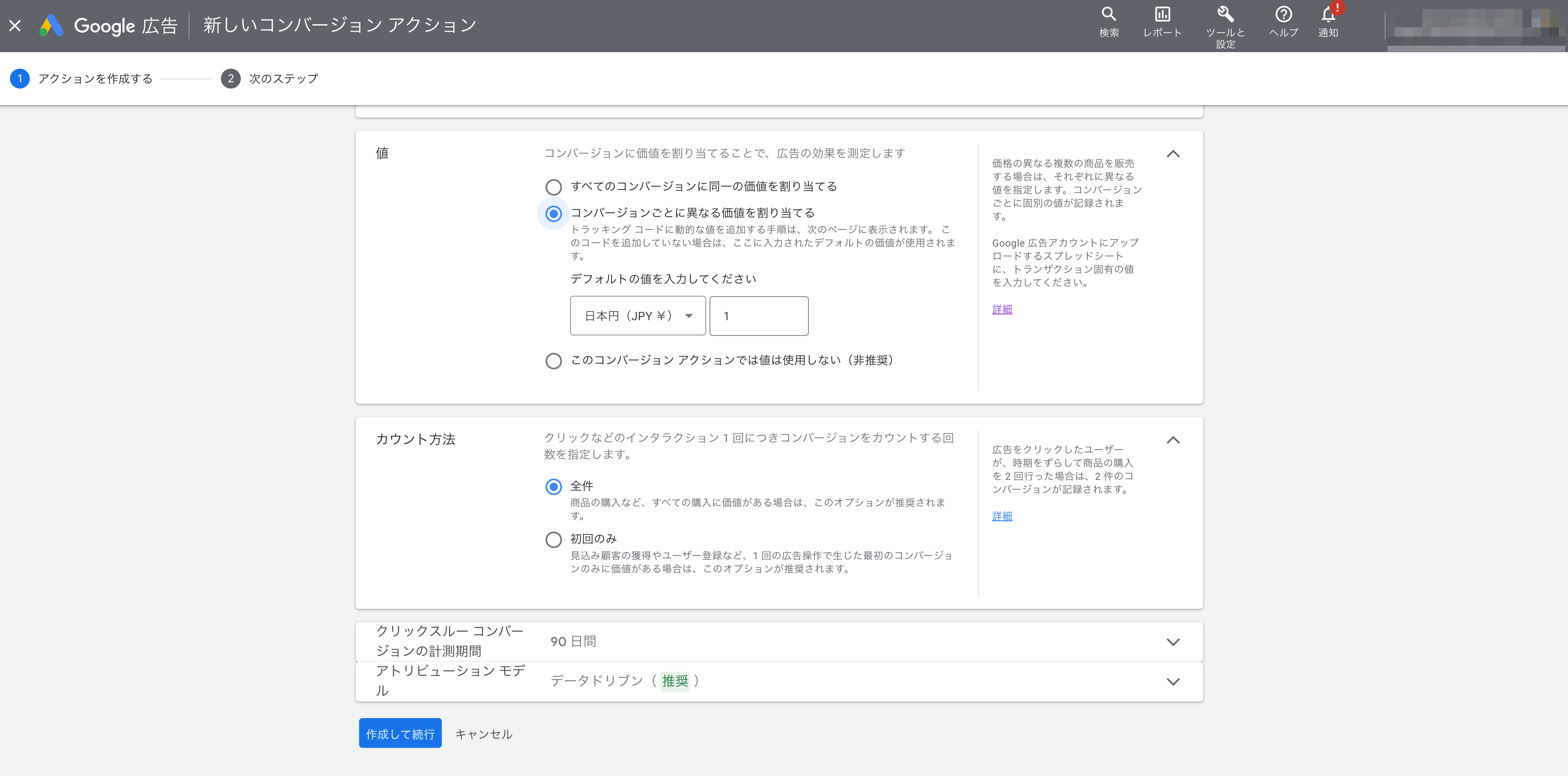Select 全件 count option
This screenshot has width=1568, height=776.
553,487
